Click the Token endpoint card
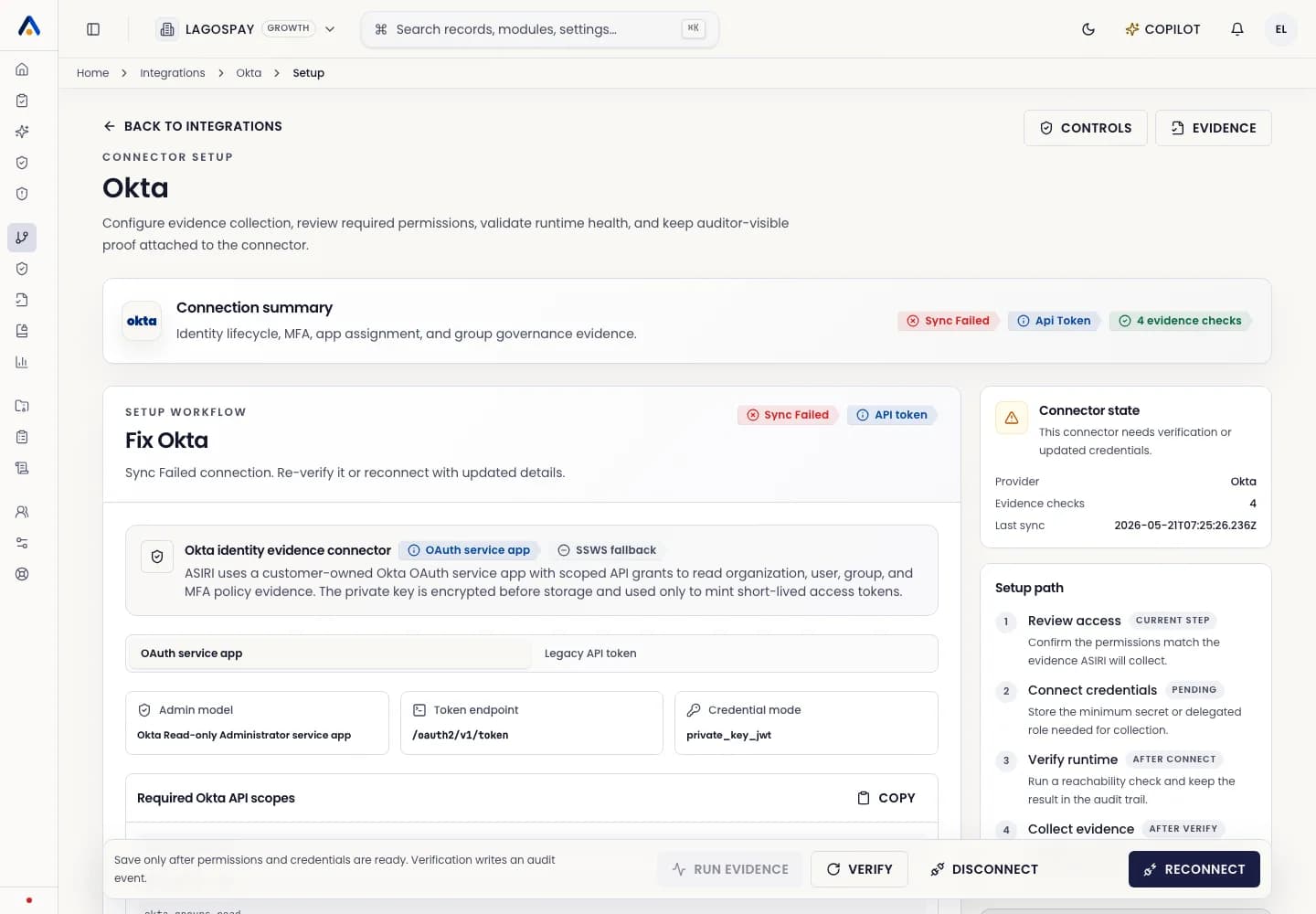Screen dimensions: 1316x914 pos(532,723)
